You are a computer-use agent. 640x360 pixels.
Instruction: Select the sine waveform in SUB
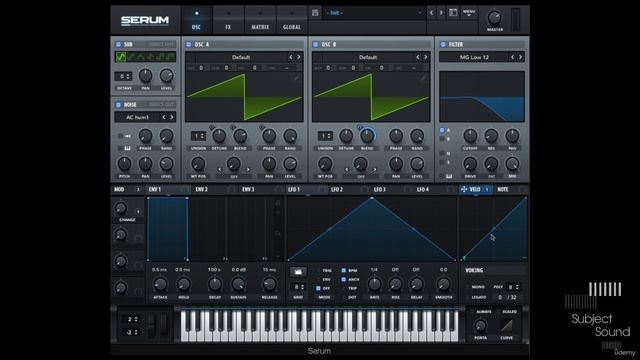121,57
